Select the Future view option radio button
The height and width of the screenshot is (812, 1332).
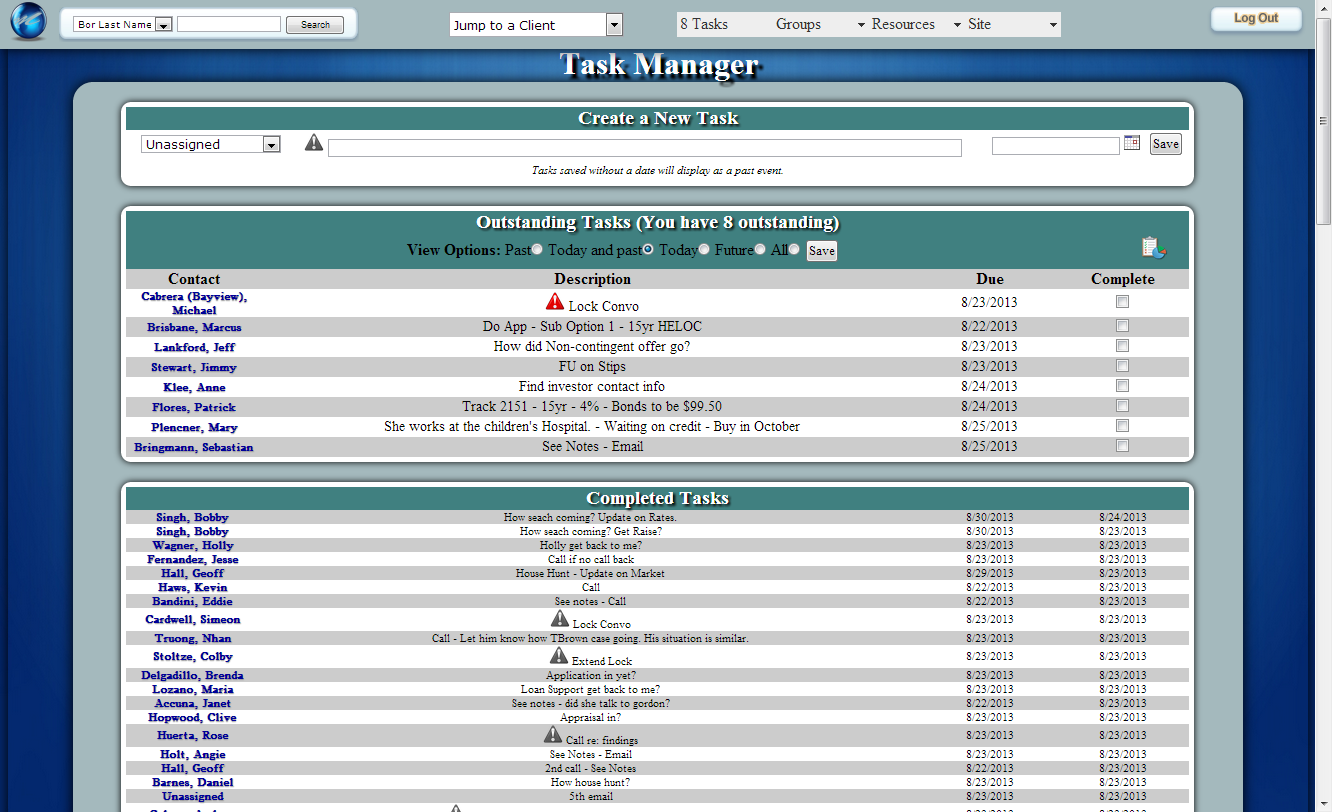coord(760,250)
